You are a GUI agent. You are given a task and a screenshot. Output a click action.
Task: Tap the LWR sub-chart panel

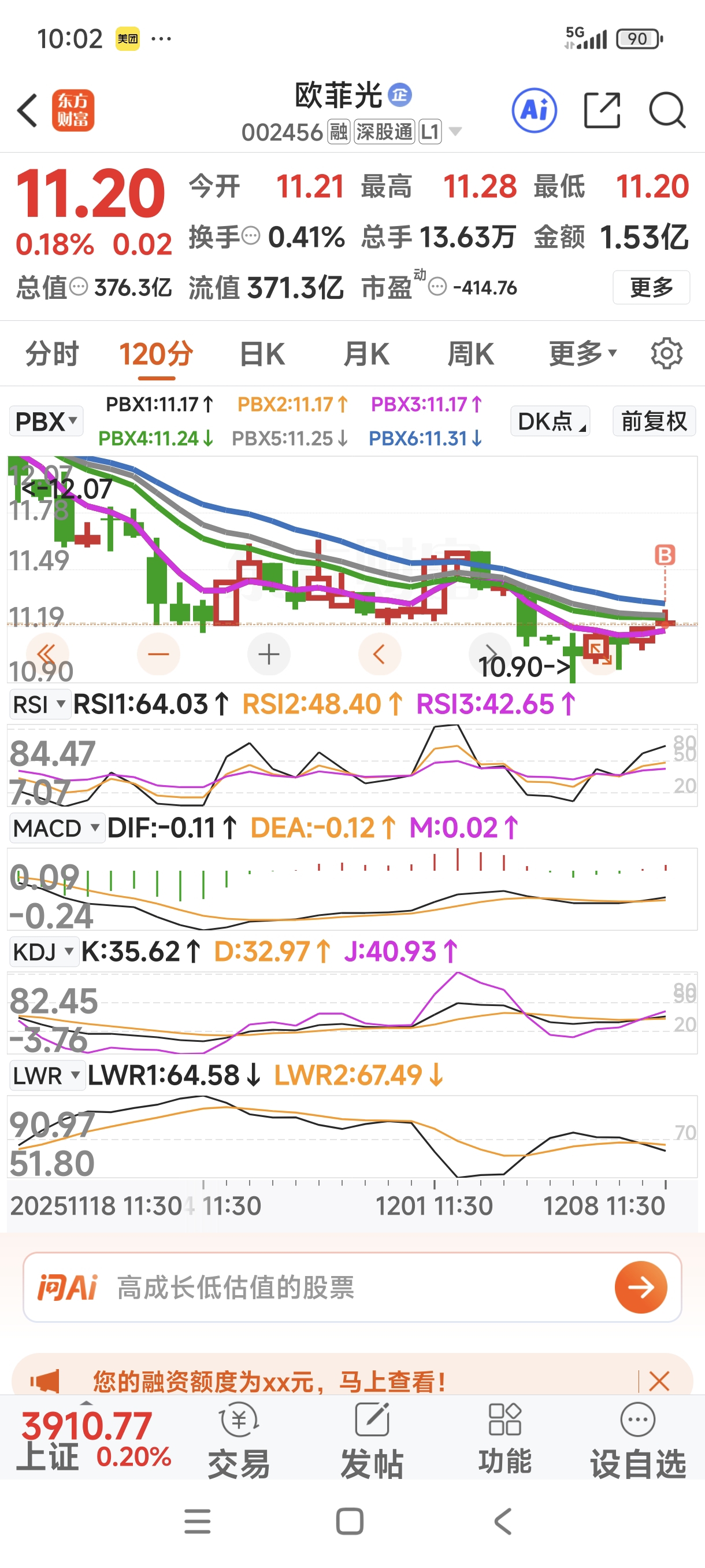click(352, 1137)
